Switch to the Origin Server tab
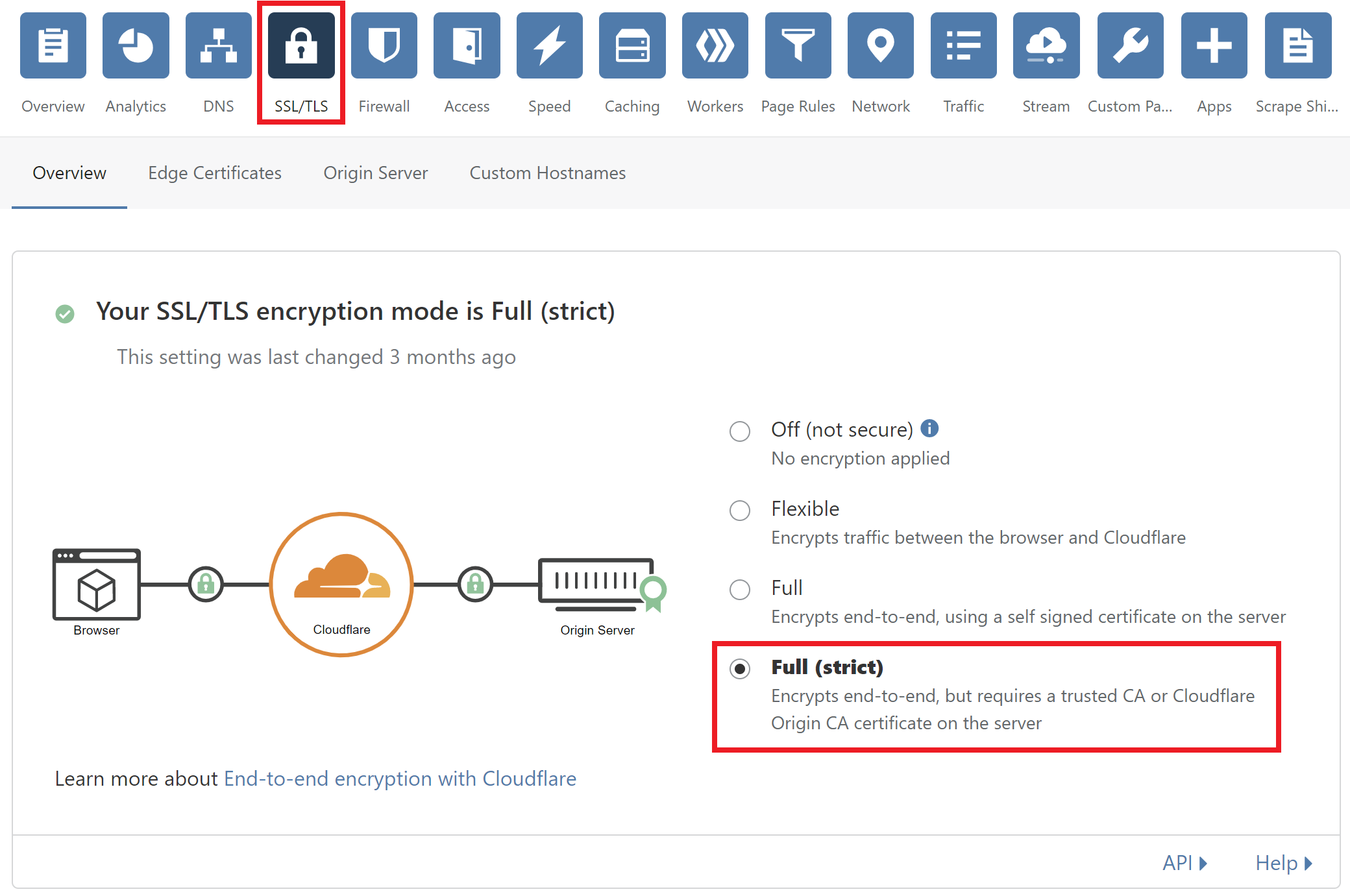The image size is (1350, 896). 376,173
